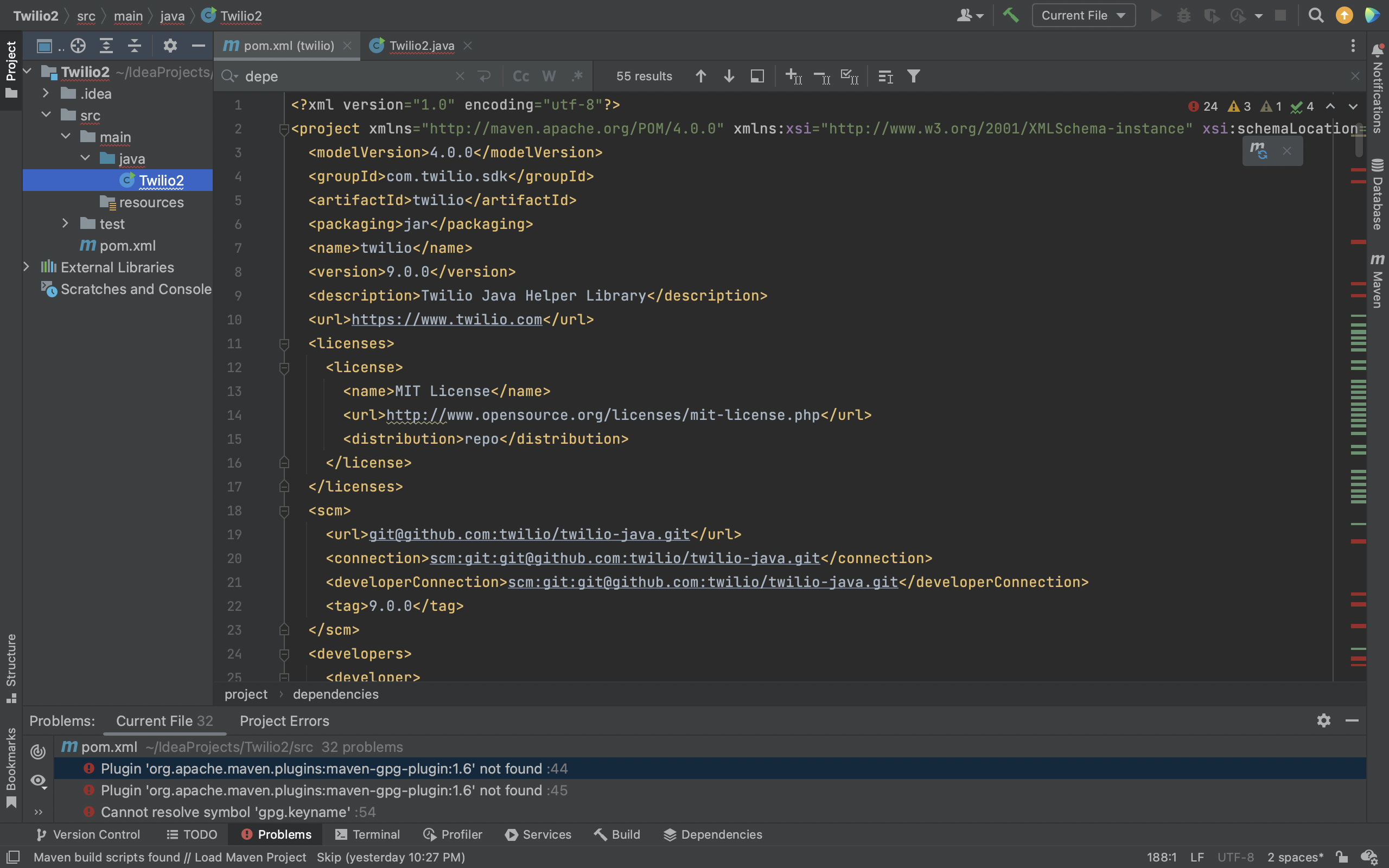Click Select Opened File crosshair icon

pyautogui.click(x=78, y=46)
